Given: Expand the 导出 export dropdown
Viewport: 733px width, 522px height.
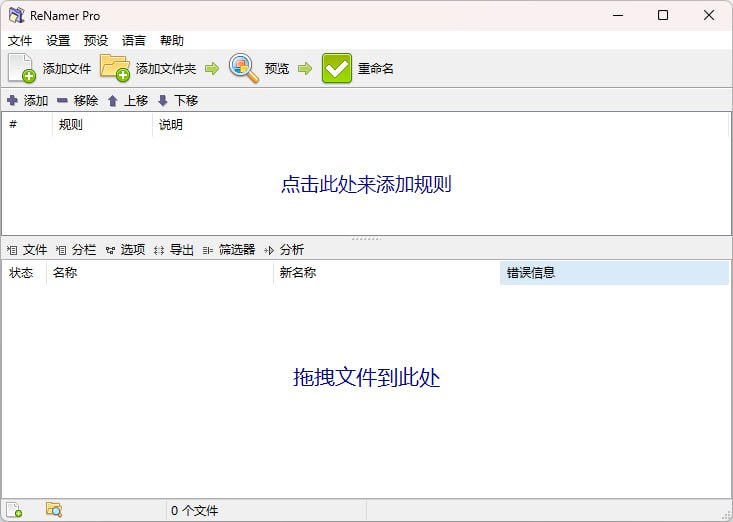Looking at the screenshot, I should click(x=175, y=250).
